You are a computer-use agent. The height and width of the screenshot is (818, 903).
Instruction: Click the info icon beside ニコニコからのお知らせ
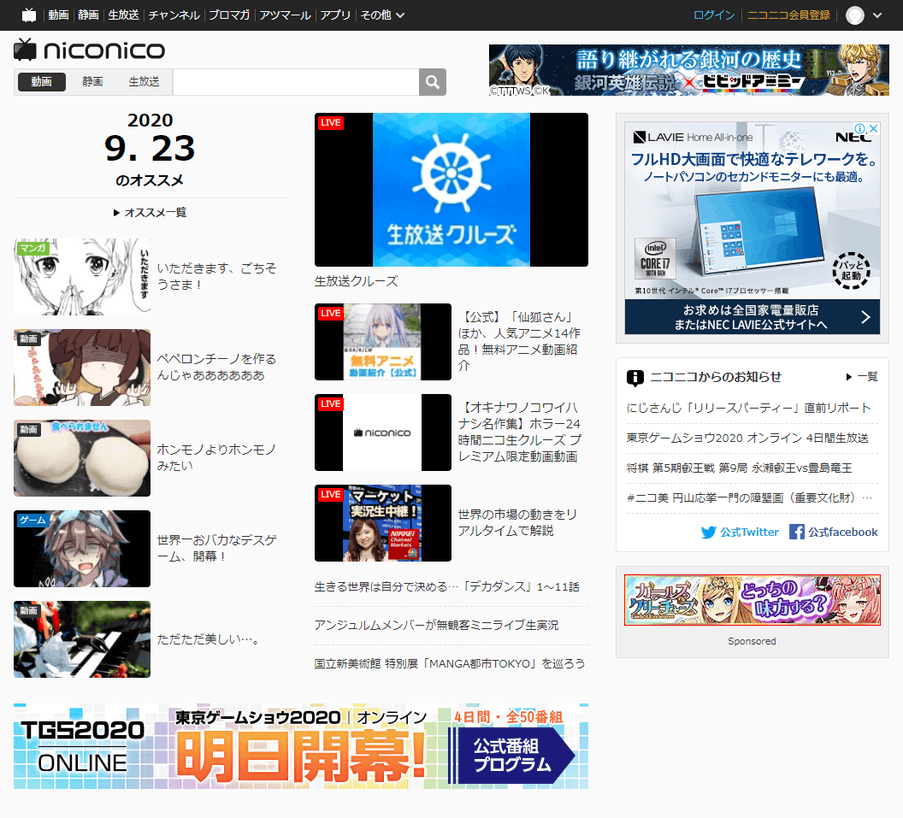(635, 378)
